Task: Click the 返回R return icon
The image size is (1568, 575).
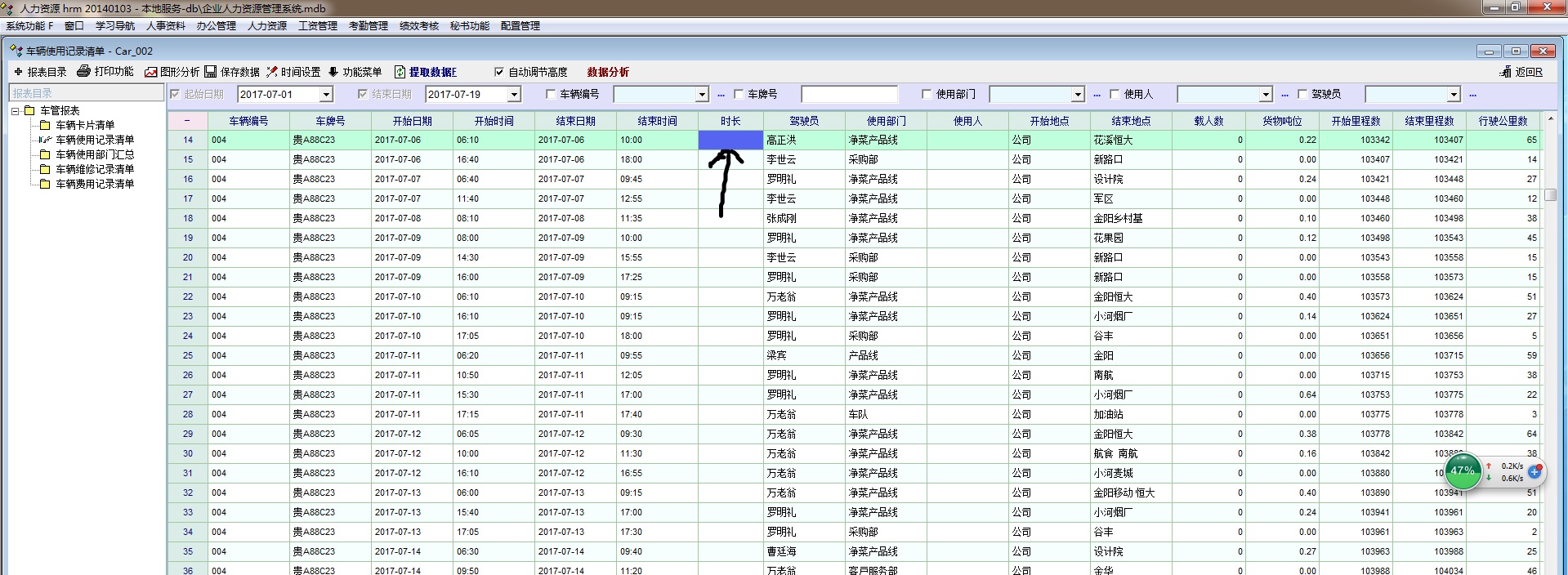Action: tap(1506, 72)
